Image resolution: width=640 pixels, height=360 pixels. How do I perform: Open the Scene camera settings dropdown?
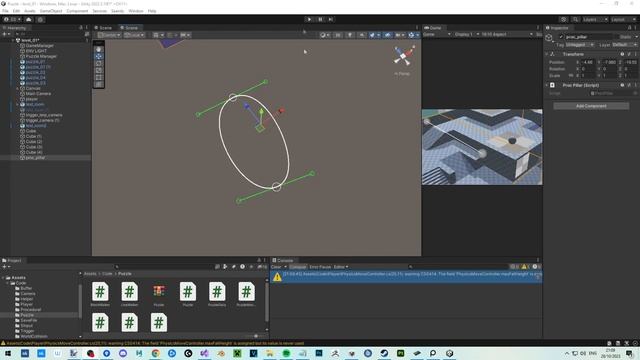[x=399, y=35]
